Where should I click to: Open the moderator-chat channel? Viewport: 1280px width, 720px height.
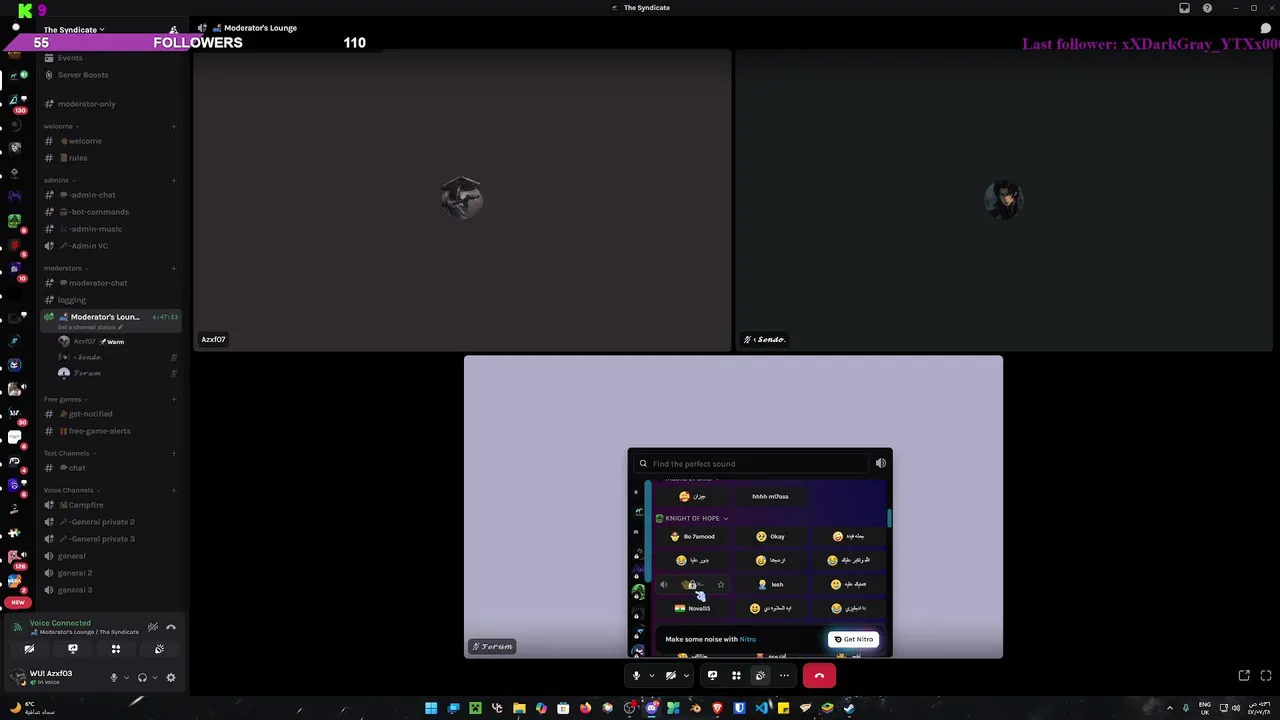tap(111, 283)
